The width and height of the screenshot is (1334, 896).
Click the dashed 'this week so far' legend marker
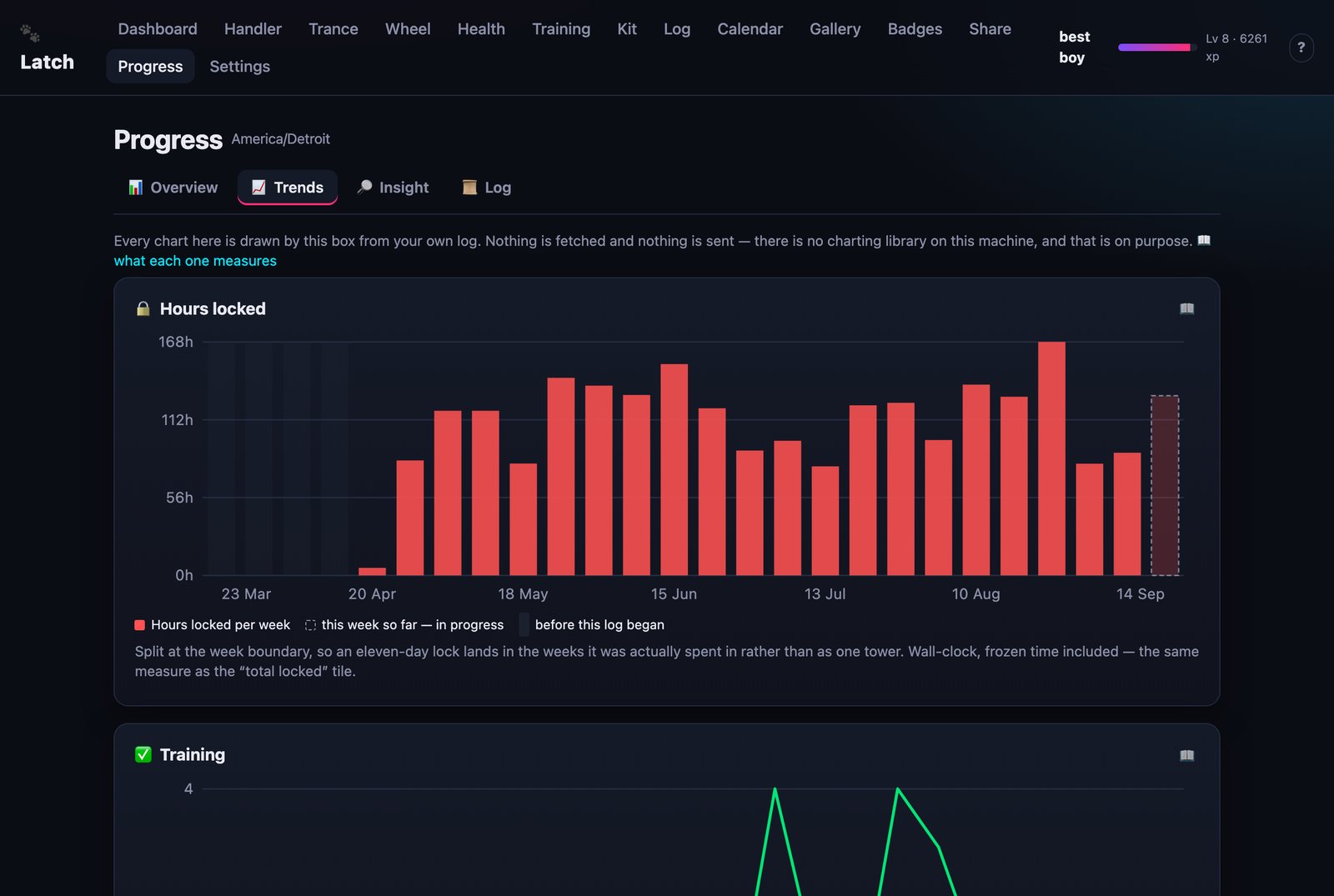(310, 625)
